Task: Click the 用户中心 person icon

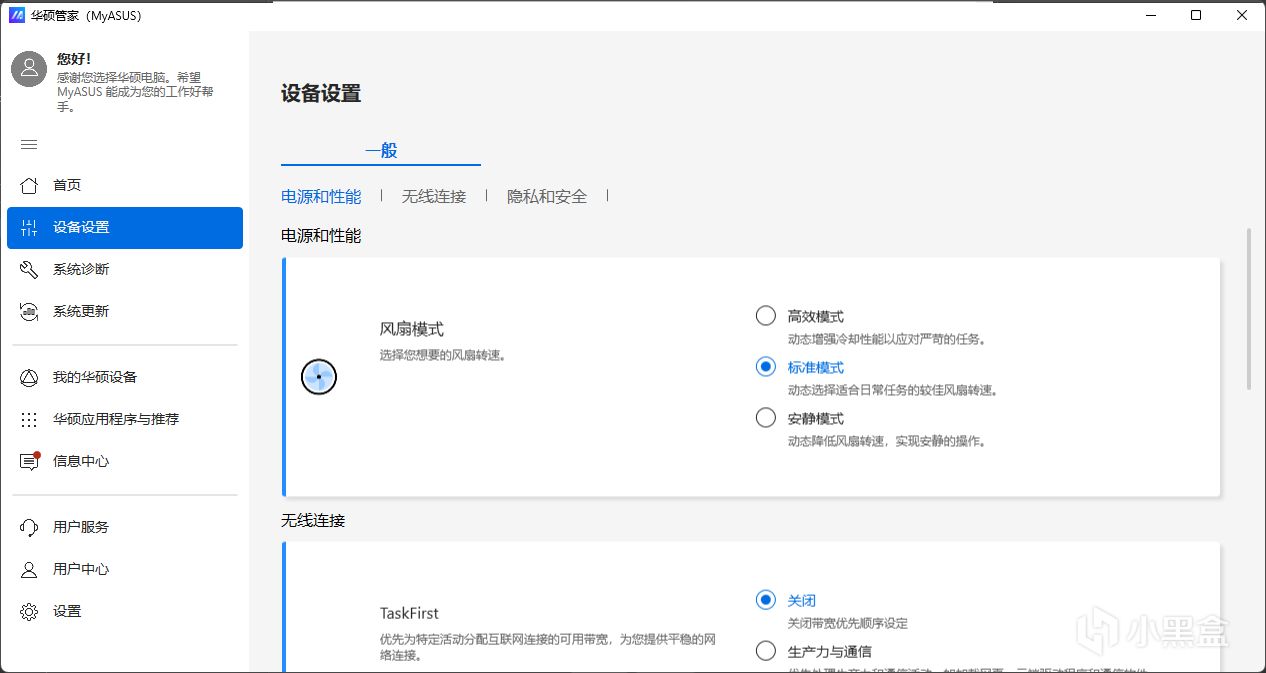Action: [x=29, y=569]
